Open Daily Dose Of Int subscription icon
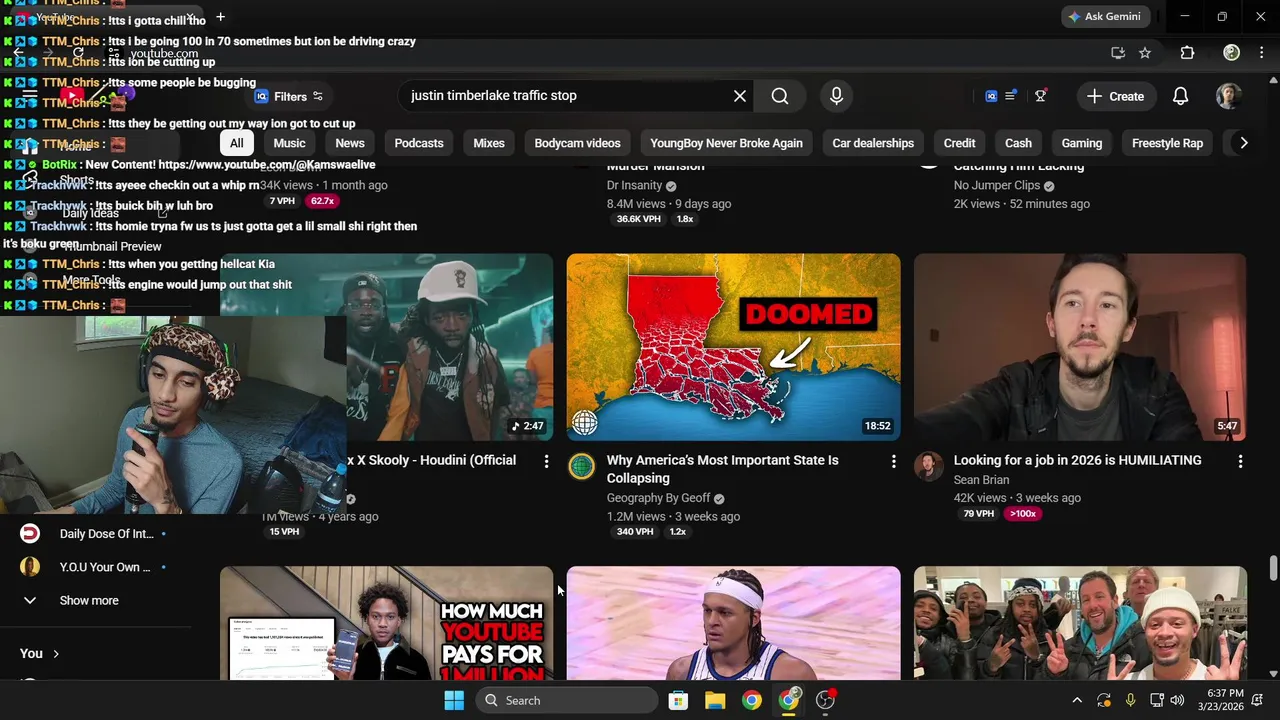The height and width of the screenshot is (720, 1280). tap(30, 534)
